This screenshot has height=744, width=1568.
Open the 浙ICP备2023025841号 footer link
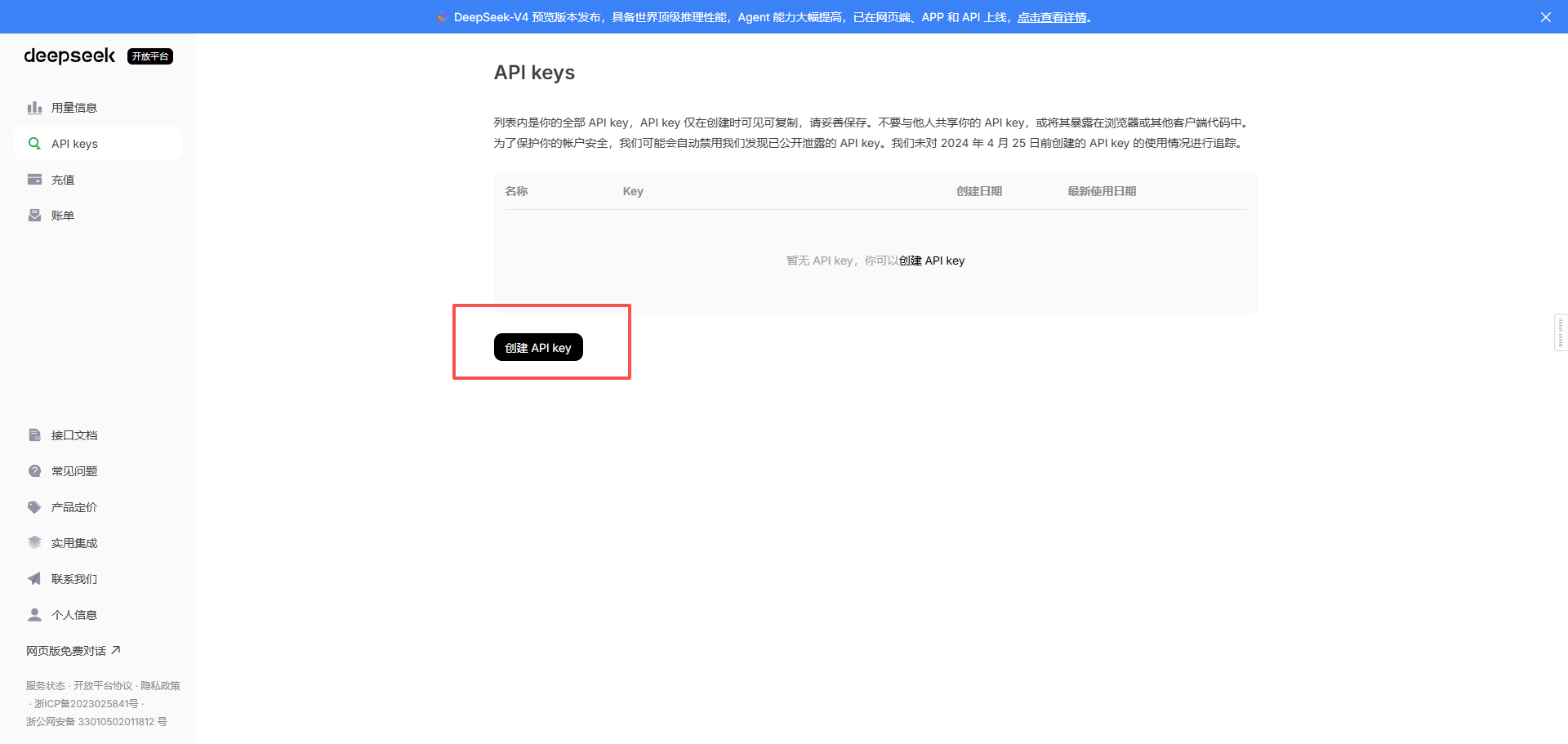(x=87, y=704)
